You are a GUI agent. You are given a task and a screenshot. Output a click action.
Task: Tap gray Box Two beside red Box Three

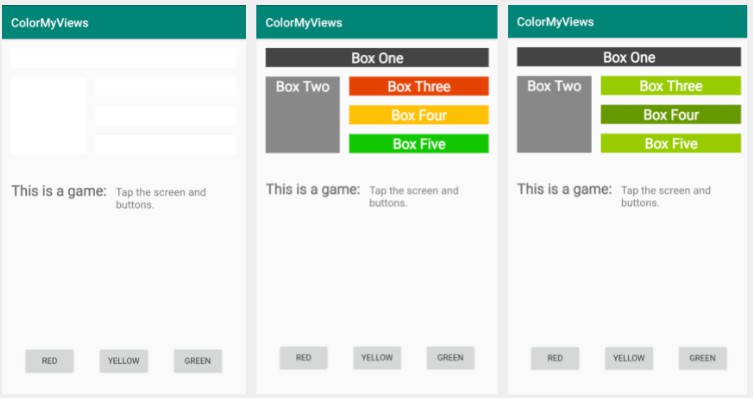[303, 115]
